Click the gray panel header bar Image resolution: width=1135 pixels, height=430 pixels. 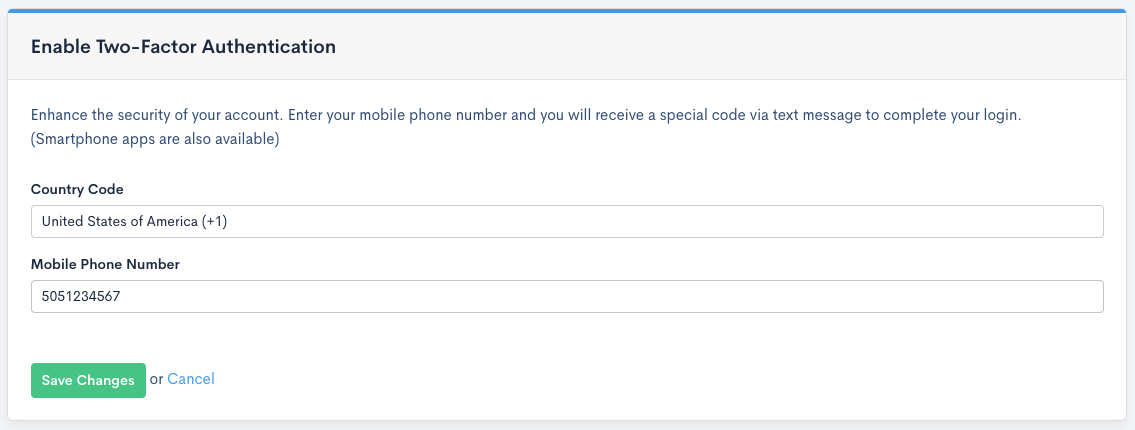pyautogui.click(x=700, y=46)
